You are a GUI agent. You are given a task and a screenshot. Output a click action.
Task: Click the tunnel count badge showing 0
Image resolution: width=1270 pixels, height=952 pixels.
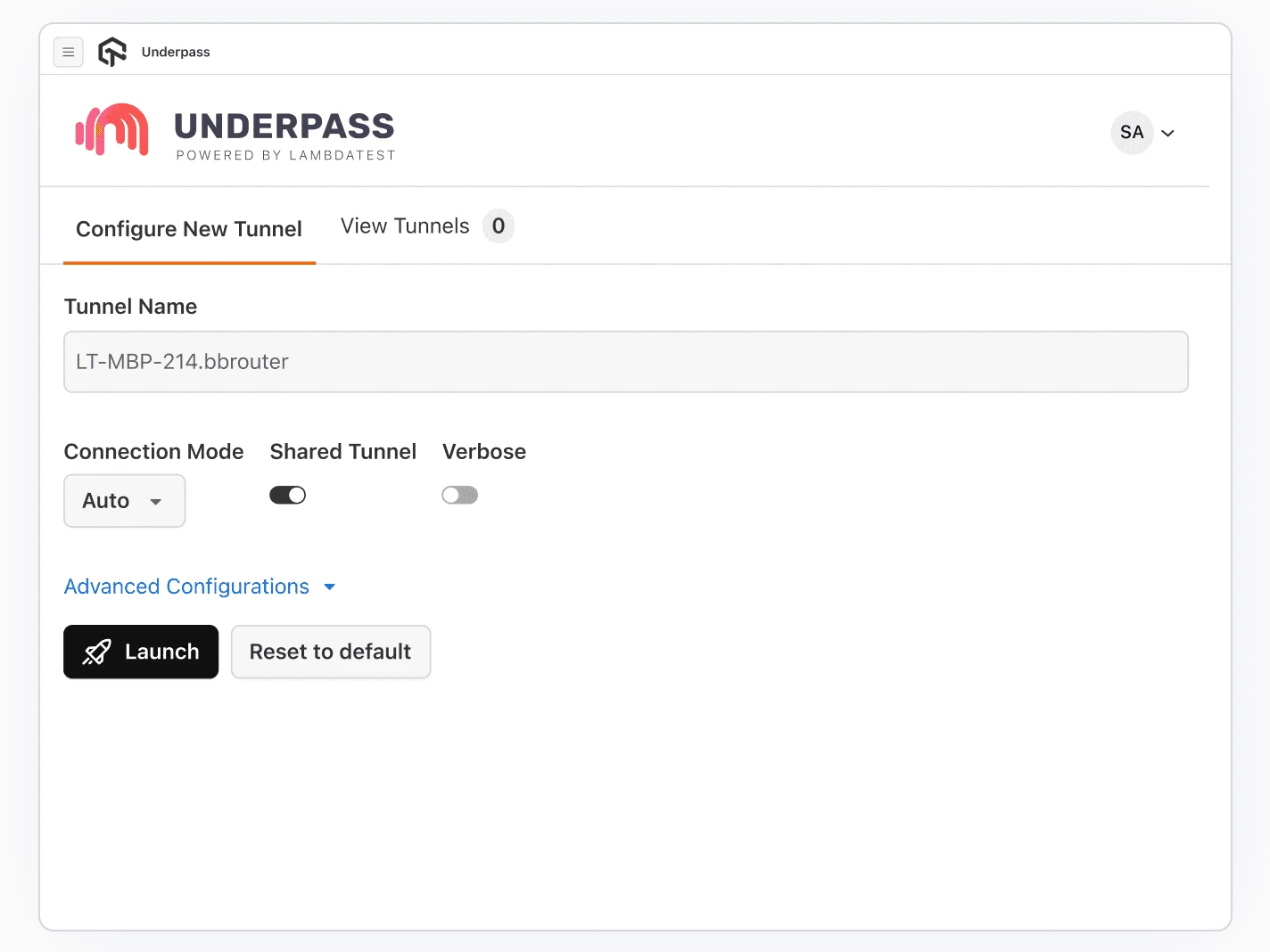point(499,226)
